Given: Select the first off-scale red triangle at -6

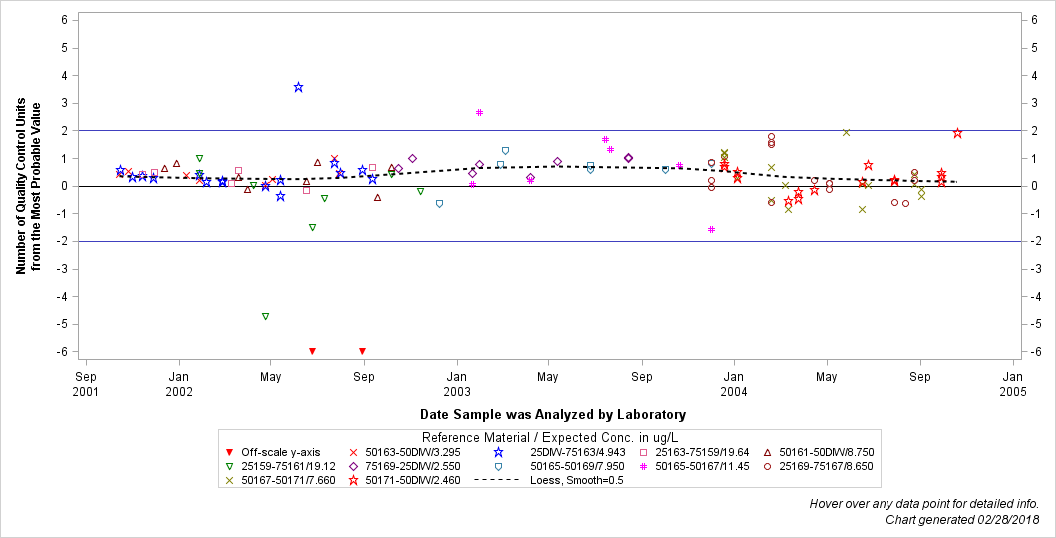Looking at the screenshot, I should click(x=312, y=351).
